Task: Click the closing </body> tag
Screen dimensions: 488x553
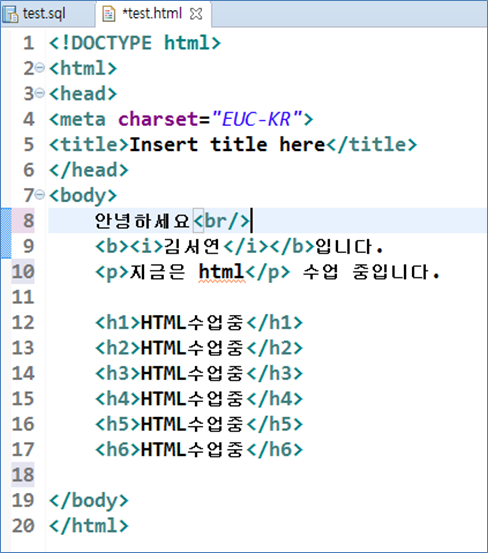Action: coord(89,500)
